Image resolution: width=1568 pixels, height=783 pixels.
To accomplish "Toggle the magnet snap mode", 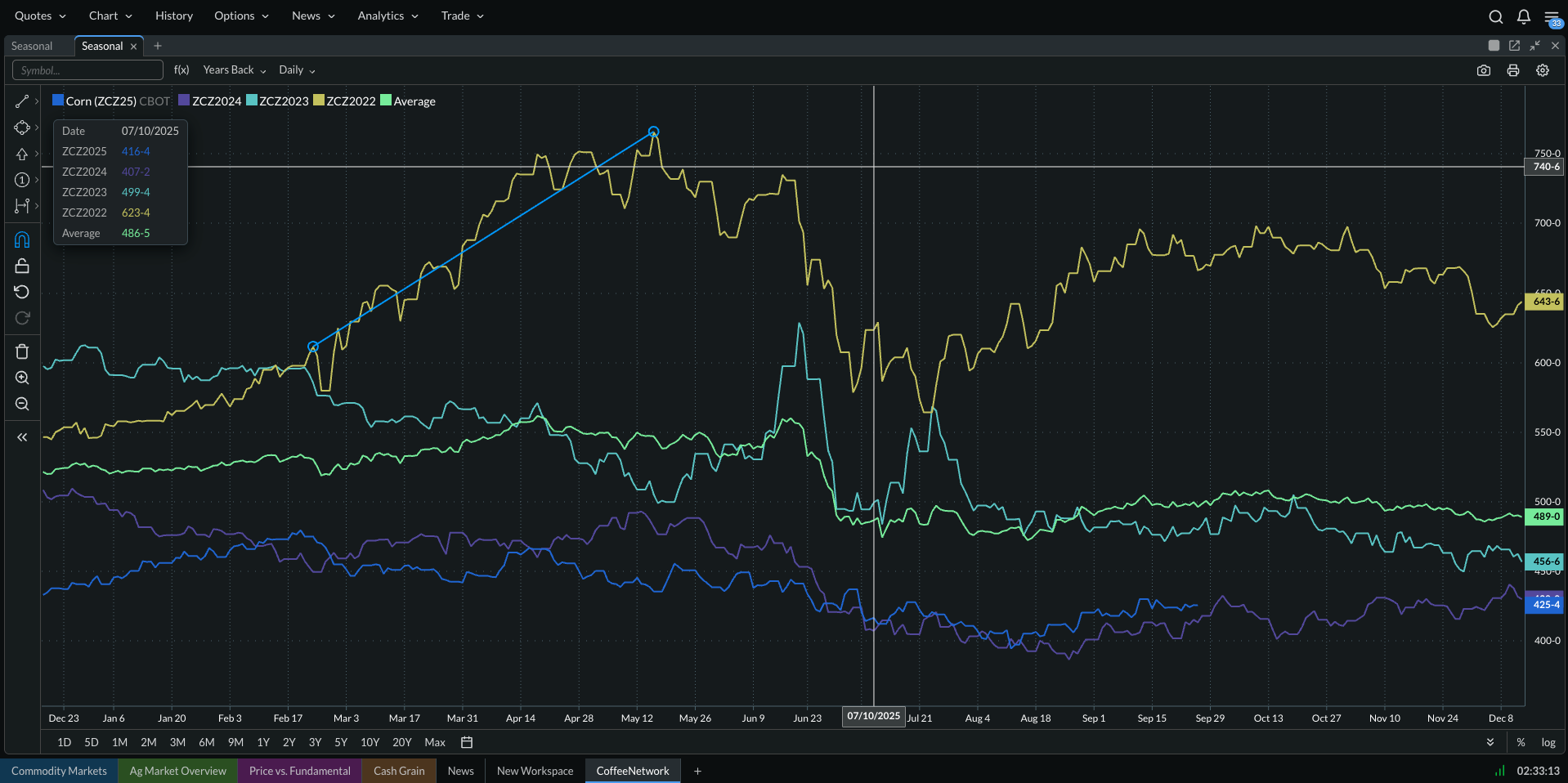I will pyautogui.click(x=22, y=239).
